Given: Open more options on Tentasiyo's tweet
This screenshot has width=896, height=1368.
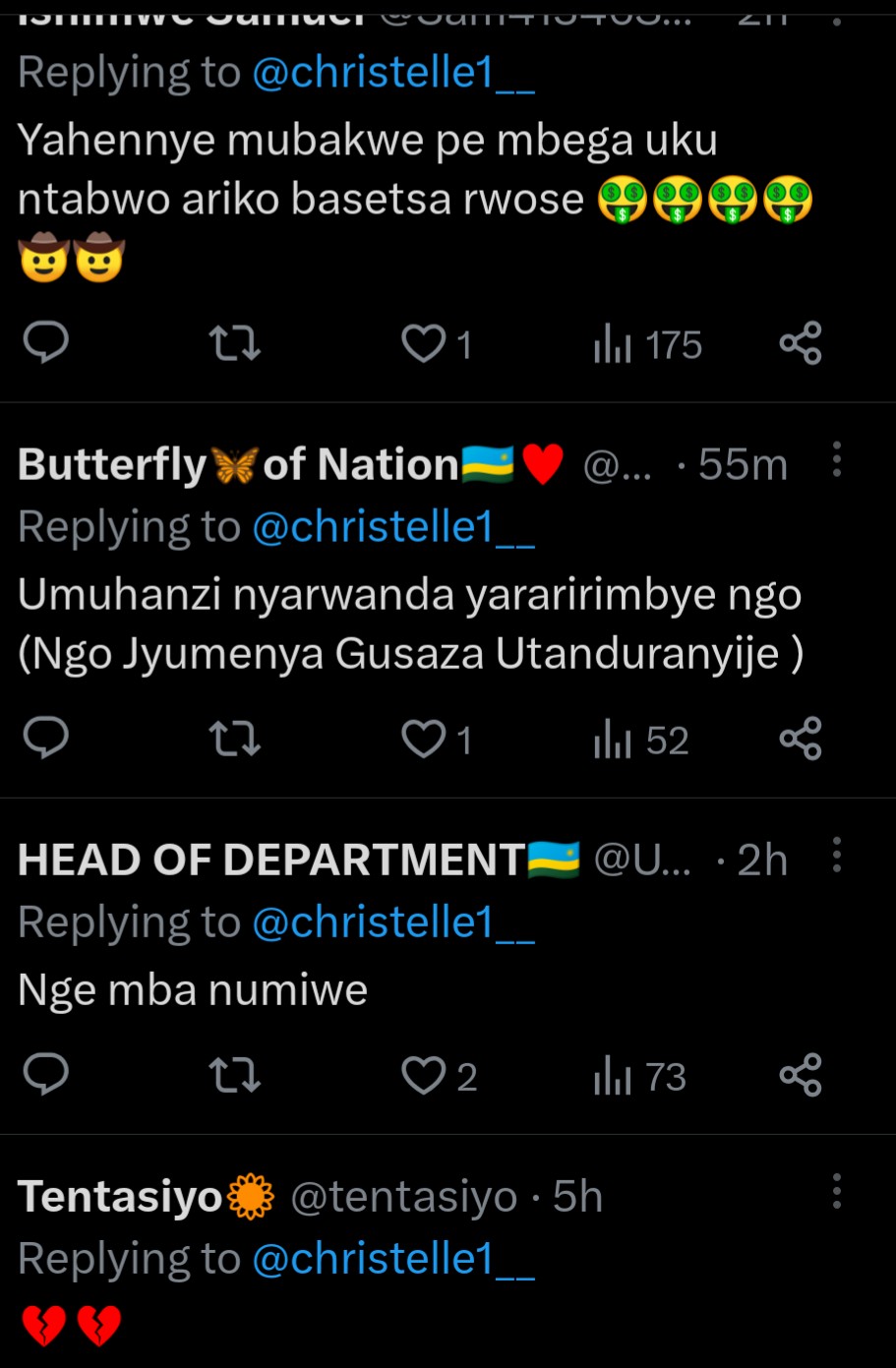Looking at the screenshot, I should coord(837,1191).
